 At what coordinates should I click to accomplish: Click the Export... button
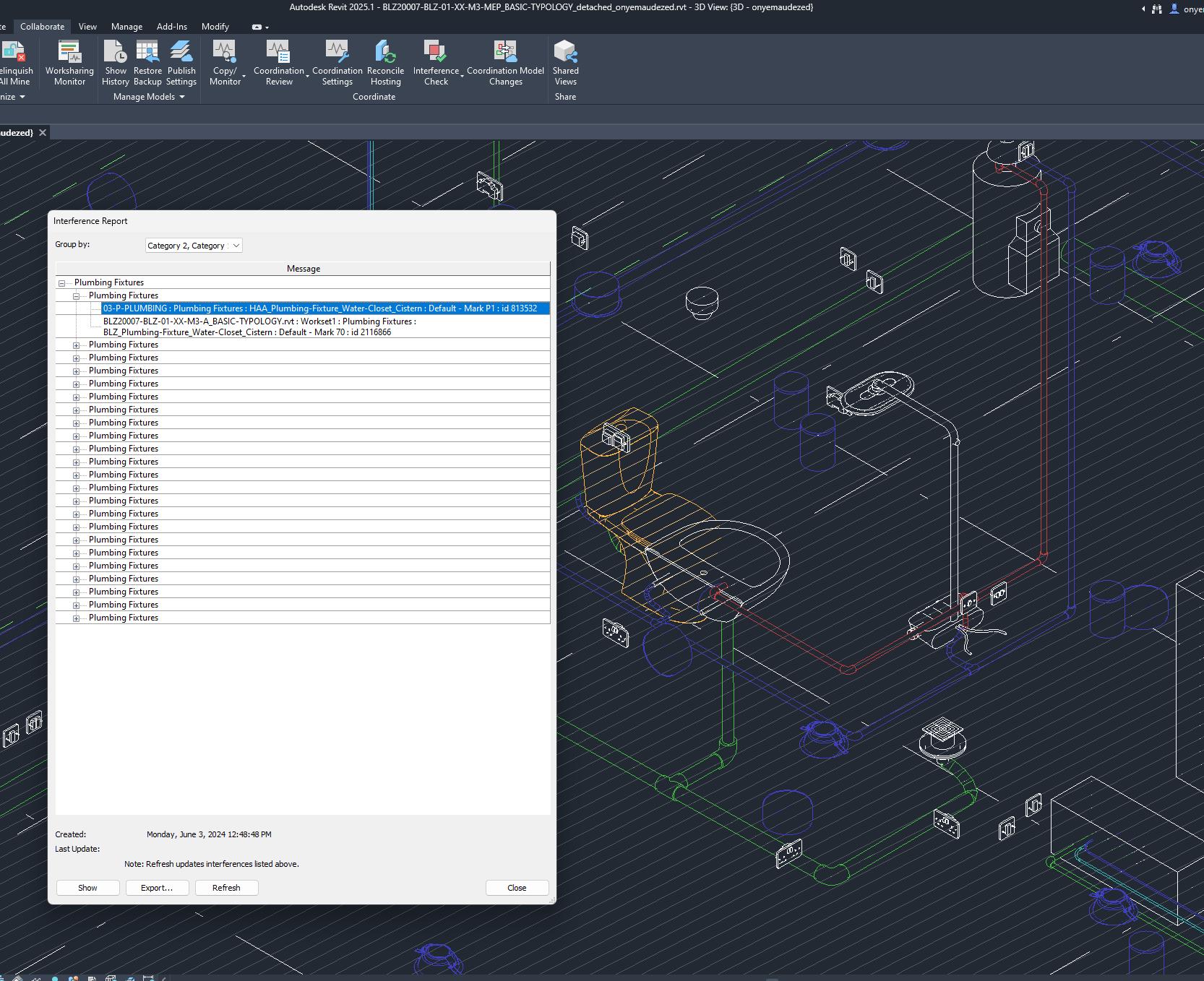click(157, 888)
